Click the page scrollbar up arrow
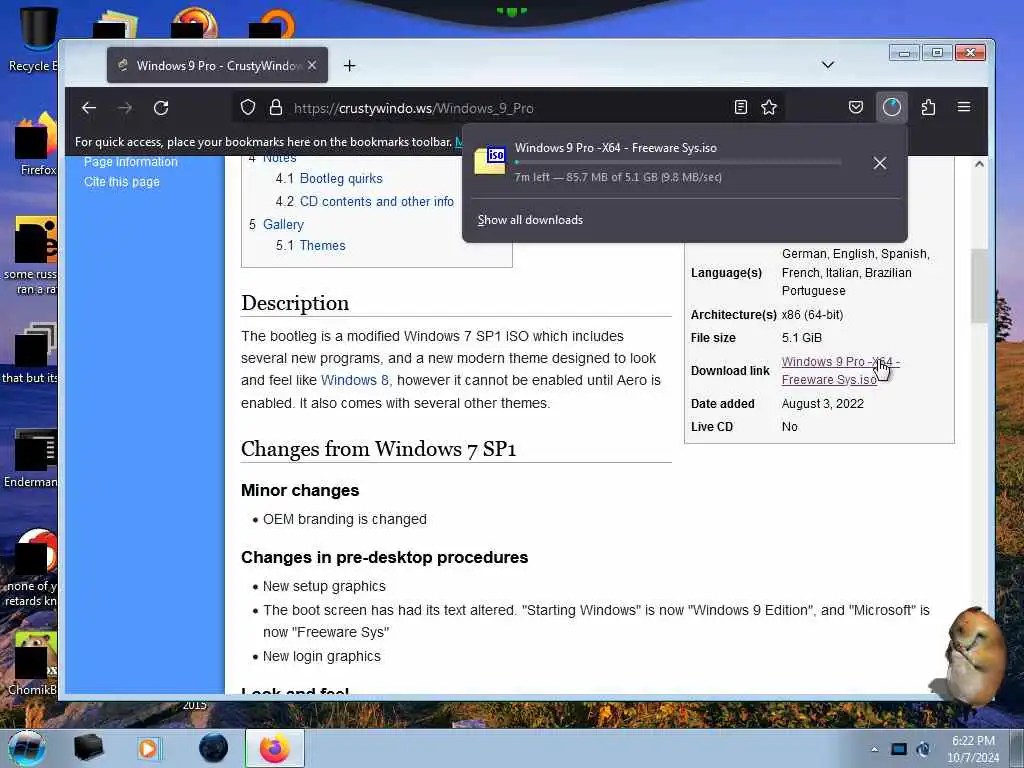Viewport: 1024px width, 768px height. tap(979, 164)
